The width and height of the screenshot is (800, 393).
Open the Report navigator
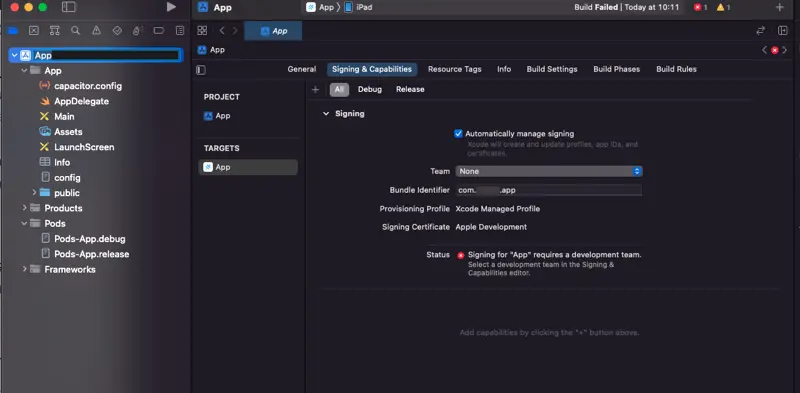point(180,31)
